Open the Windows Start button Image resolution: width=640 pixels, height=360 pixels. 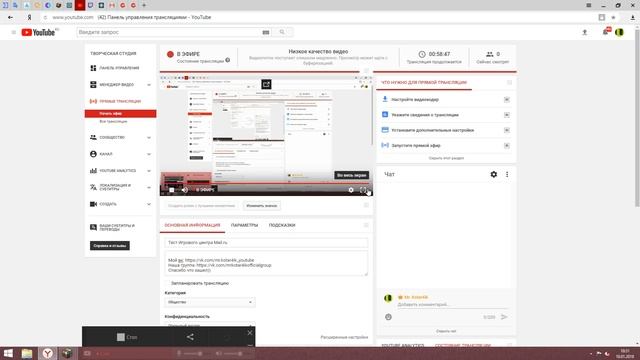(8, 353)
